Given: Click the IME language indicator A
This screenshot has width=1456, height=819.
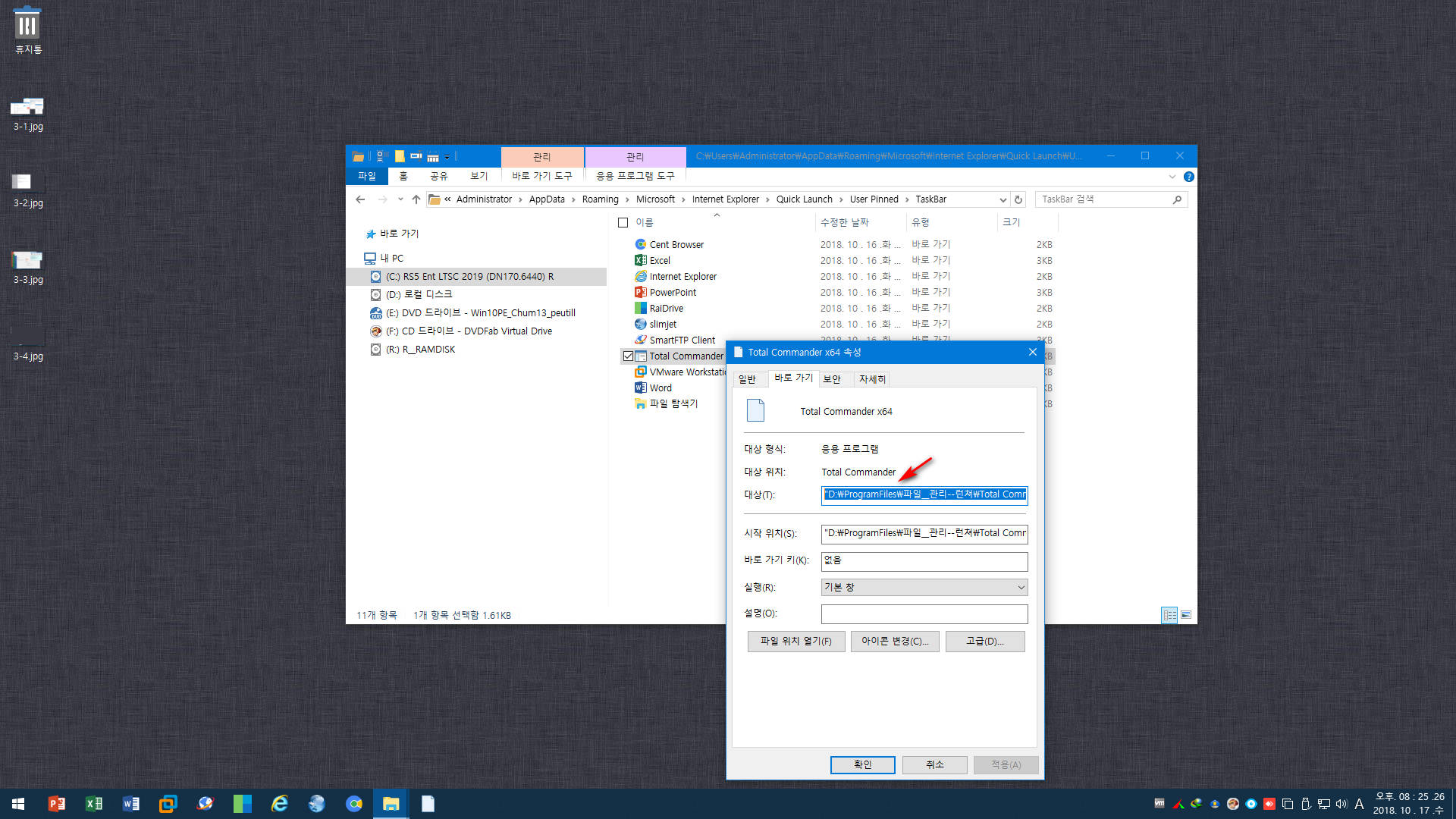Looking at the screenshot, I should click(1359, 804).
